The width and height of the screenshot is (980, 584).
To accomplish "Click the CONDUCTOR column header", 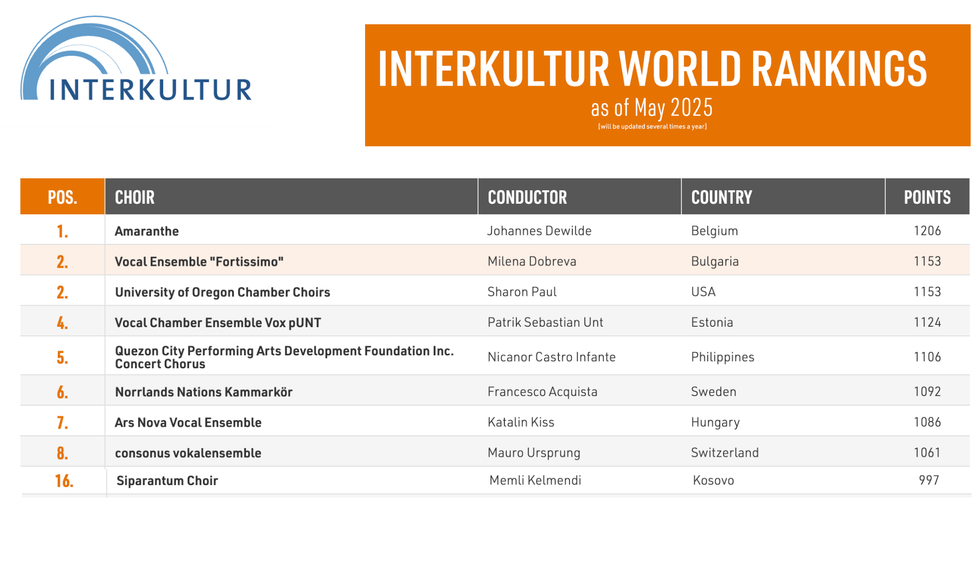I will [527, 197].
